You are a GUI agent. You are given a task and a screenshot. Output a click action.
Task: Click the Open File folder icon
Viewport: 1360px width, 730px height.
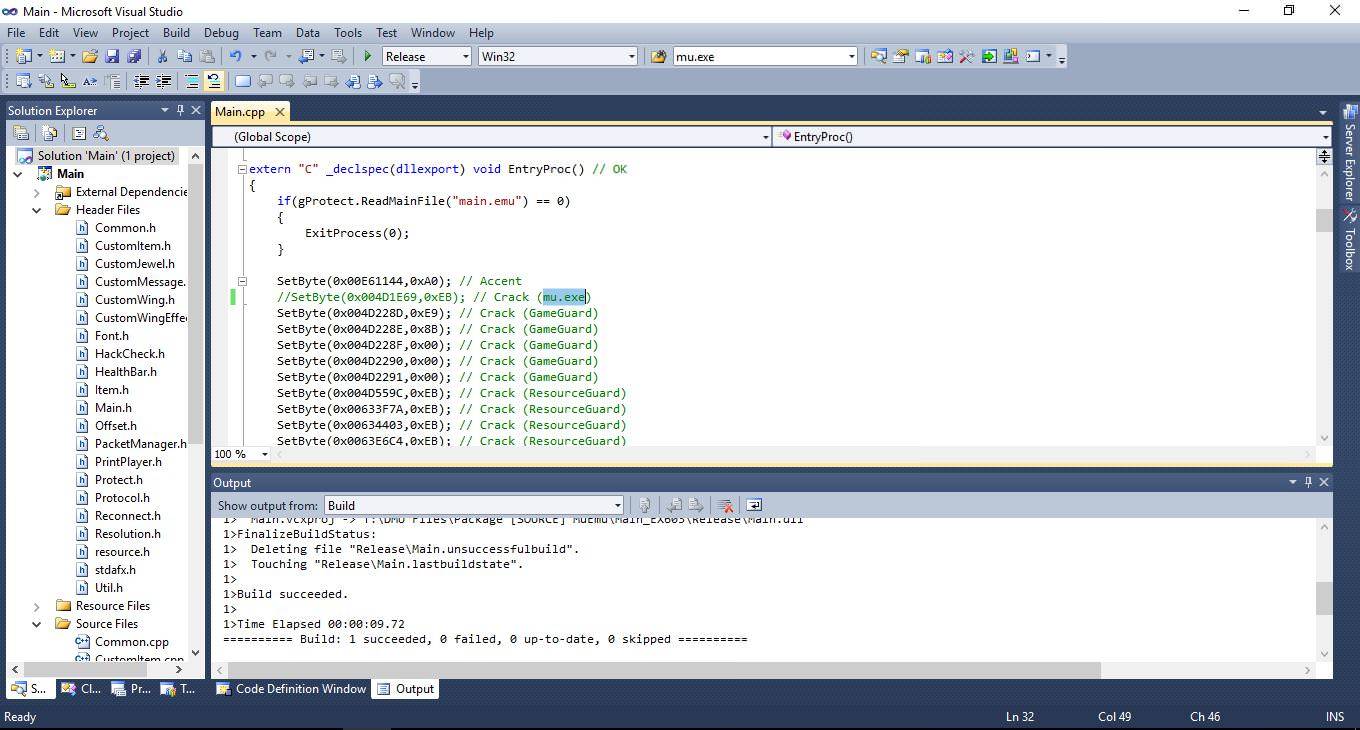coord(90,57)
